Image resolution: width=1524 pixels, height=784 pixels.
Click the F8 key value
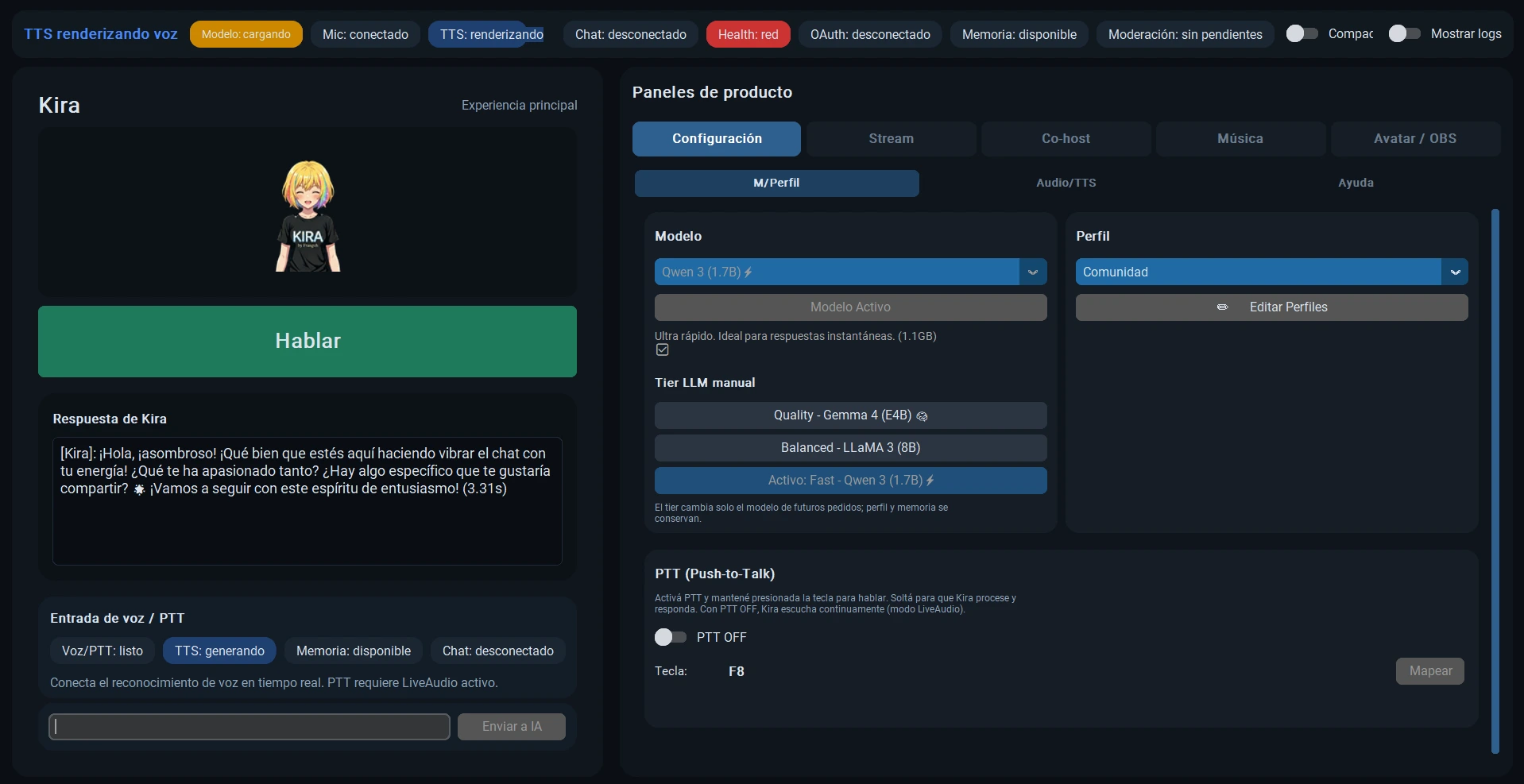(737, 671)
